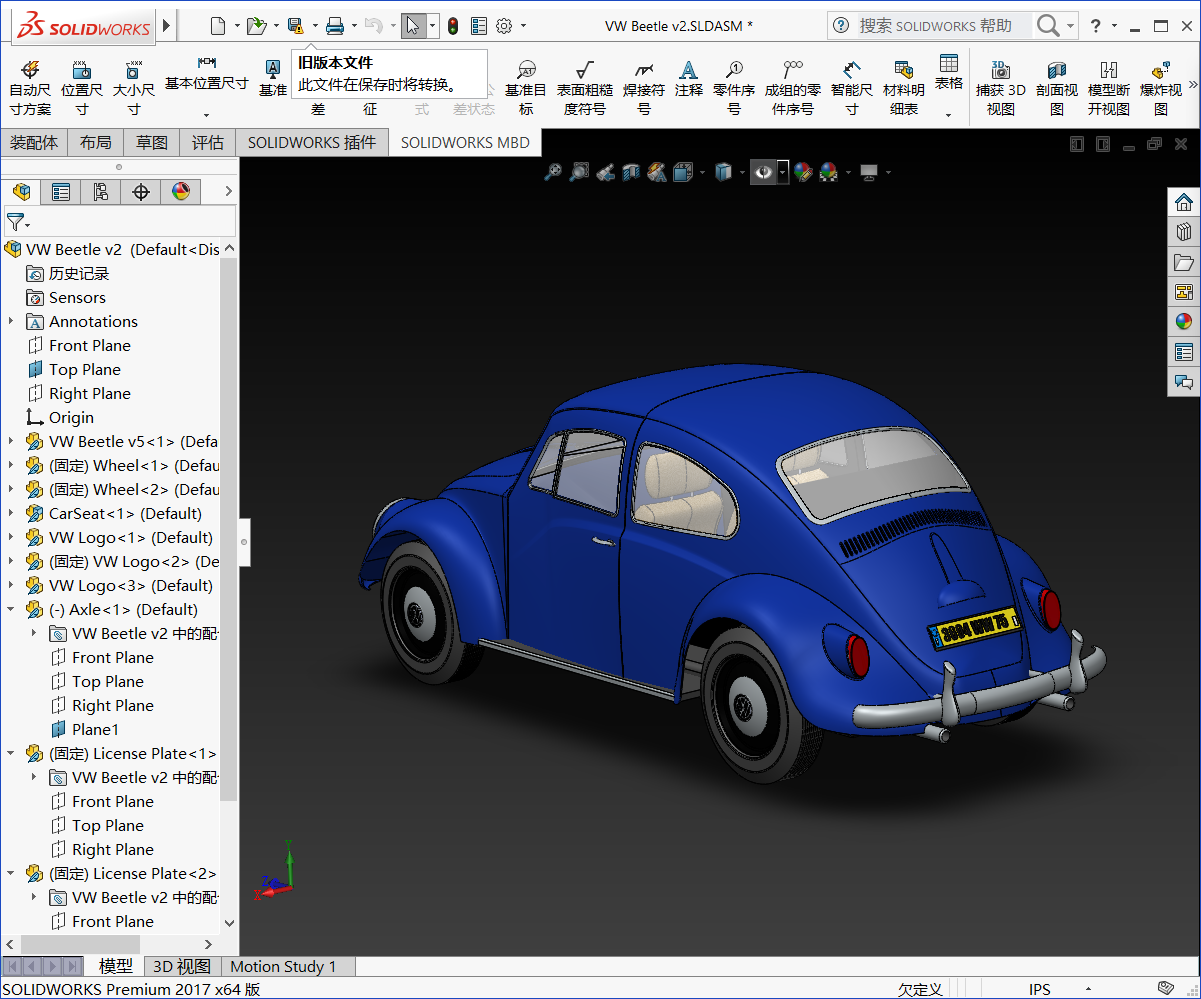Click Previous View icon in view toolbar
Screen dimensions: 1201x999
tap(605, 172)
